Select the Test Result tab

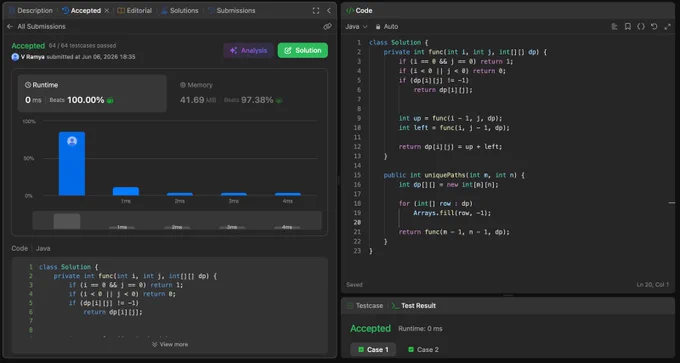pos(414,306)
